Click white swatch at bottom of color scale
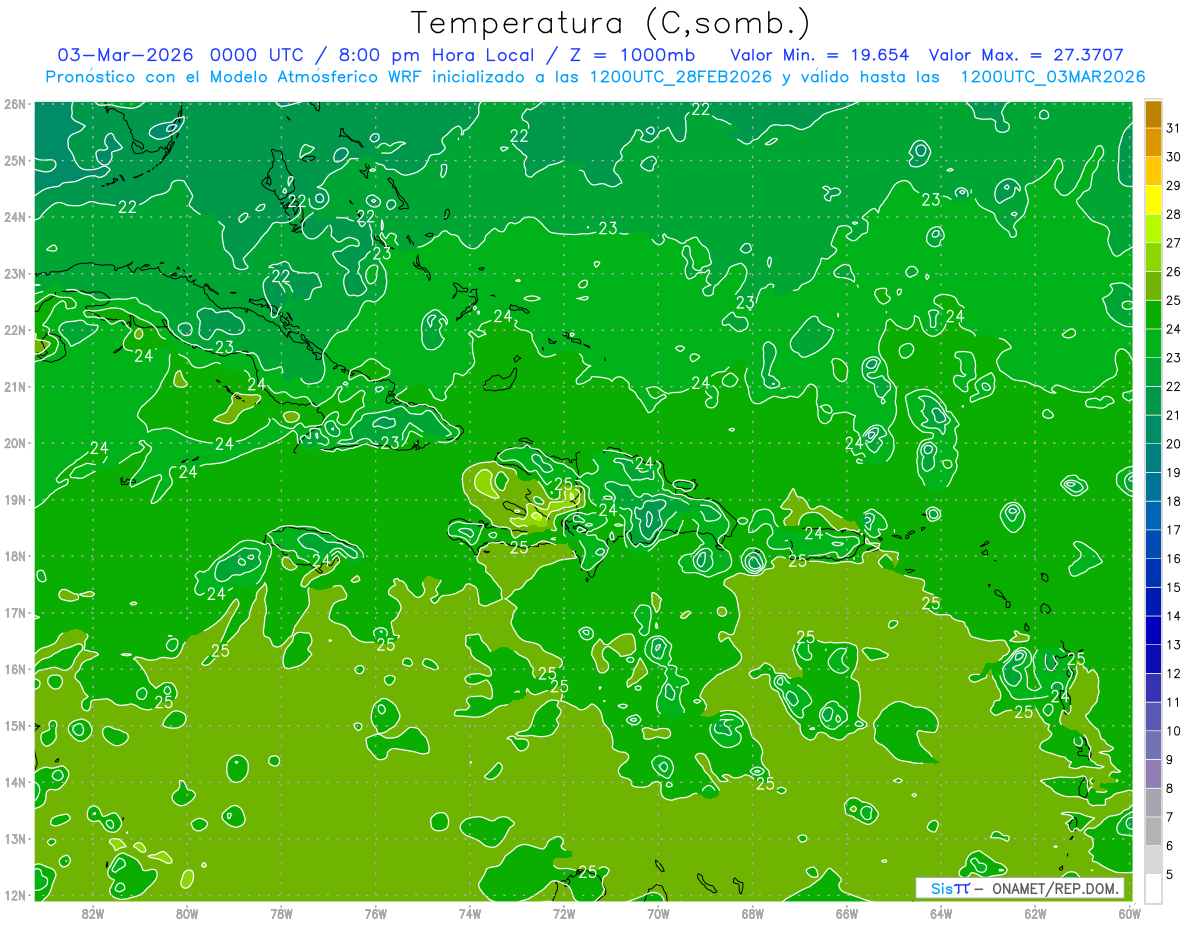The height and width of the screenshot is (927, 1200). [x=1153, y=887]
